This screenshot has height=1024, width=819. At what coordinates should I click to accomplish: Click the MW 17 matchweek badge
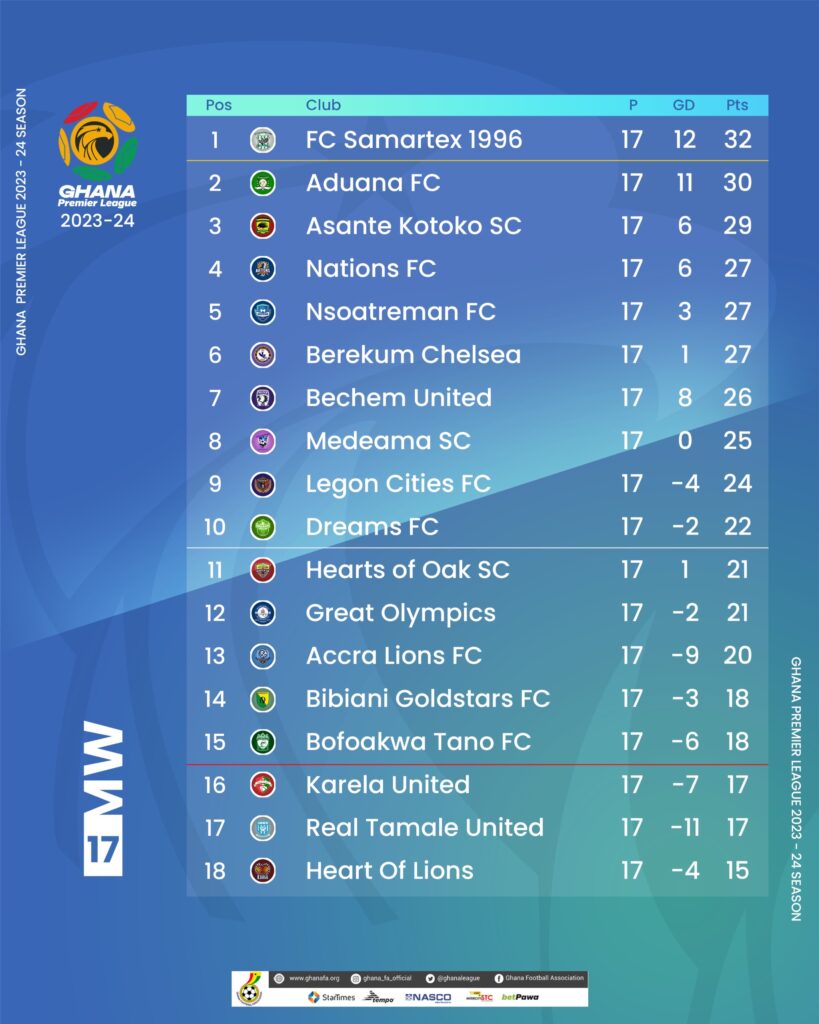[x=103, y=798]
